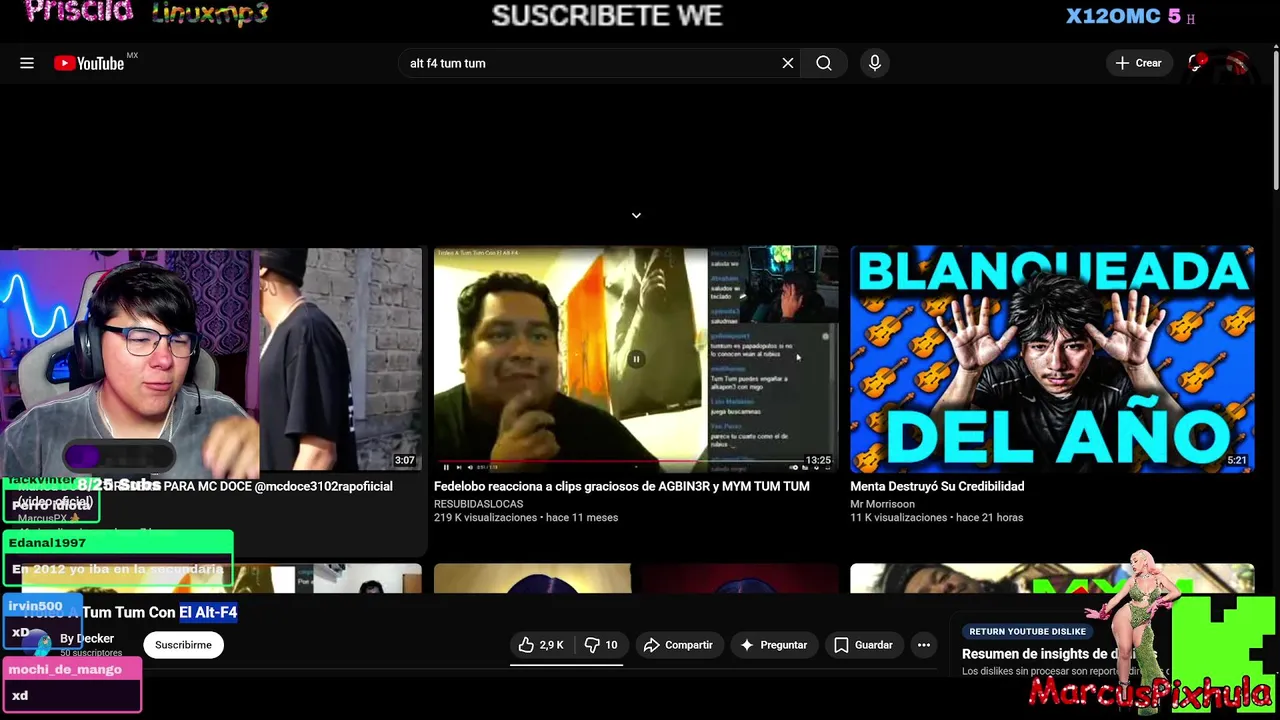Image resolution: width=1280 pixels, height=720 pixels.
Task: Save video with Guardar
Action: pyautogui.click(x=863, y=645)
